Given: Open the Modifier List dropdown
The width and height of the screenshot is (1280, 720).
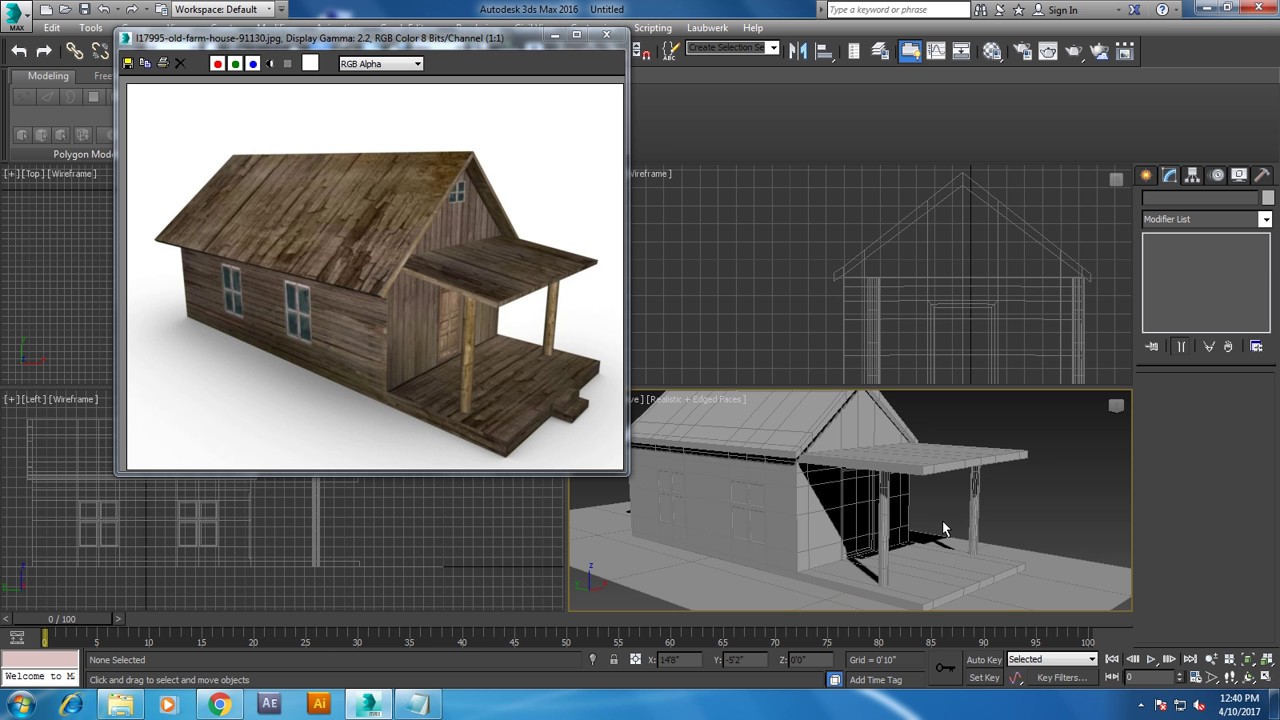Looking at the screenshot, I should (1206, 219).
